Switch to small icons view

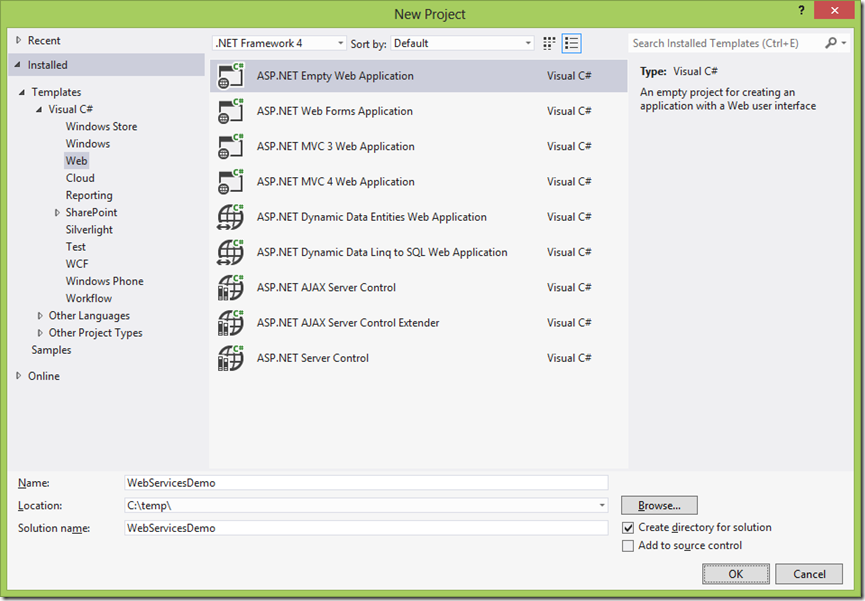pyautogui.click(x=549, y=44)
